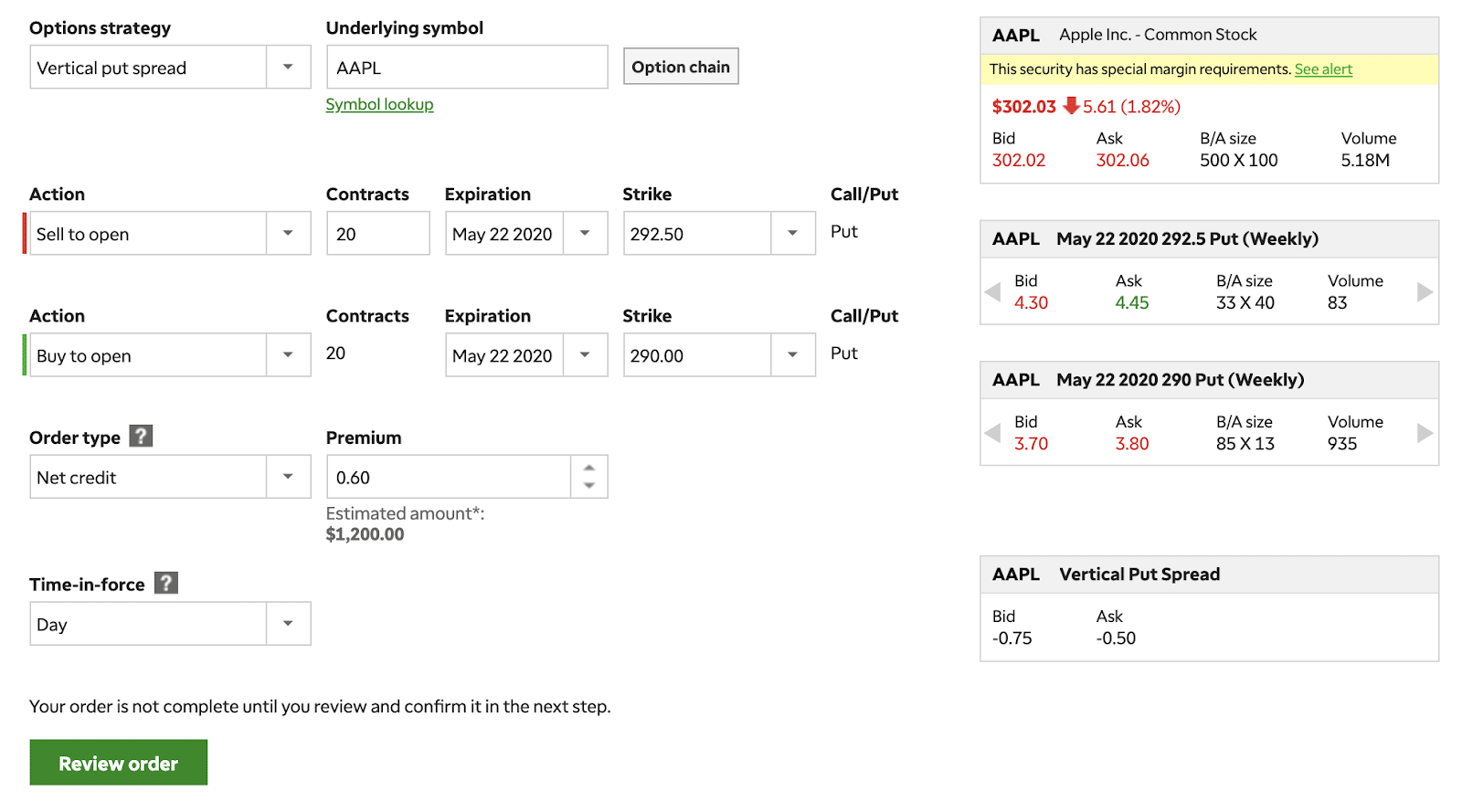Open the Options strategy dropdown
The image size is (1462, 812).
(x=289, y=68)
